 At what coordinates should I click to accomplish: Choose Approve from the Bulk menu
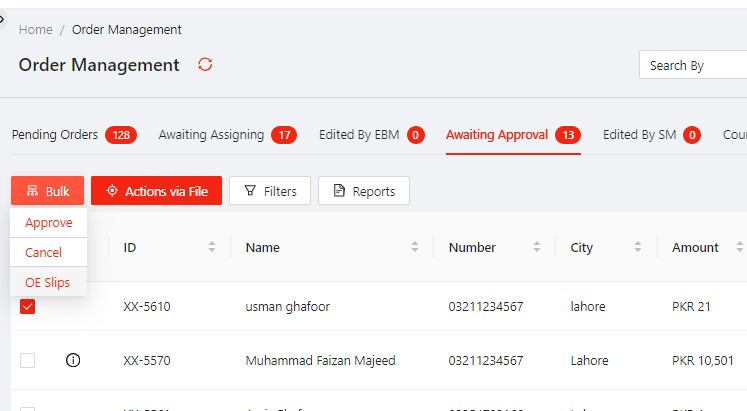pos(48,223)
